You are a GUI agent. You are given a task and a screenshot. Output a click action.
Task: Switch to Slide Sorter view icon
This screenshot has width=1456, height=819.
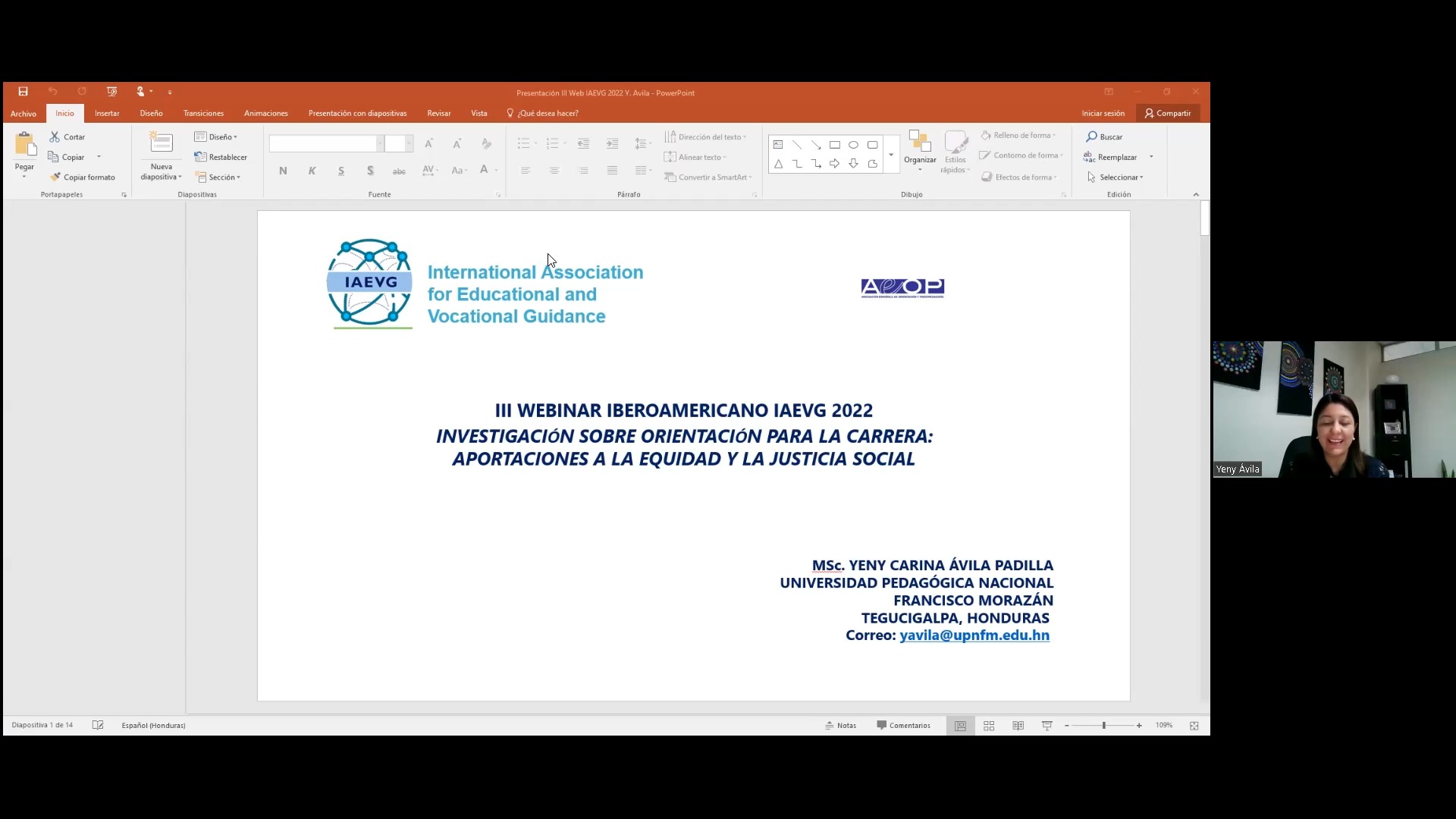(x=989, y=726)
